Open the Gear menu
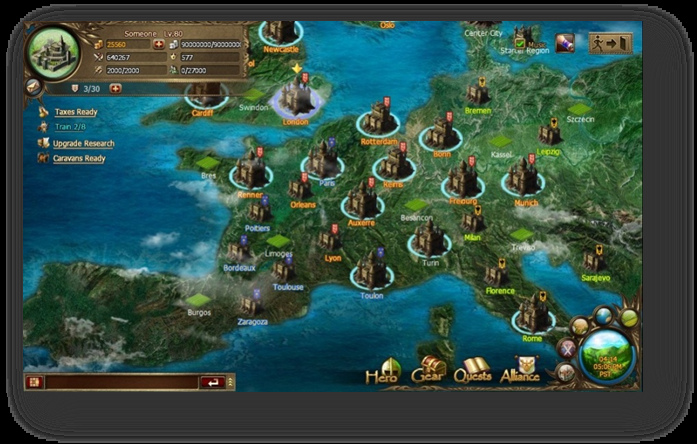 (429, 370)
